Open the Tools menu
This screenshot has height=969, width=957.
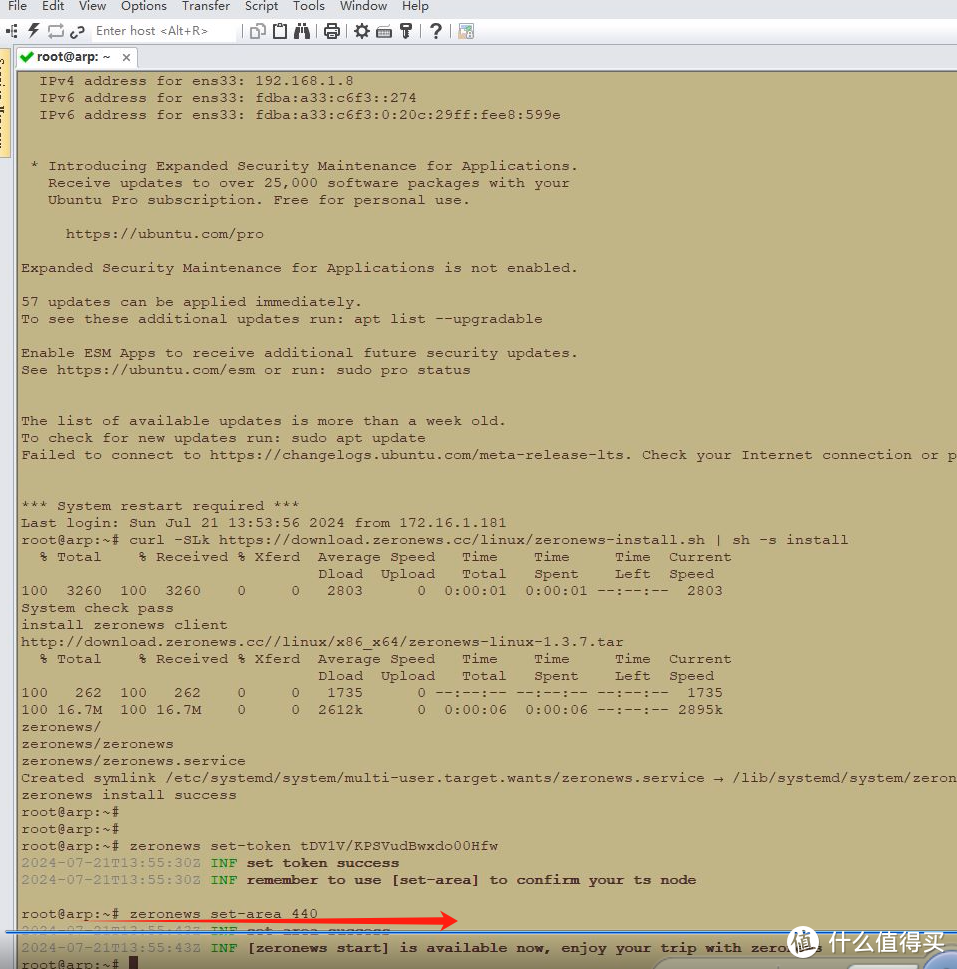[308, 6]
